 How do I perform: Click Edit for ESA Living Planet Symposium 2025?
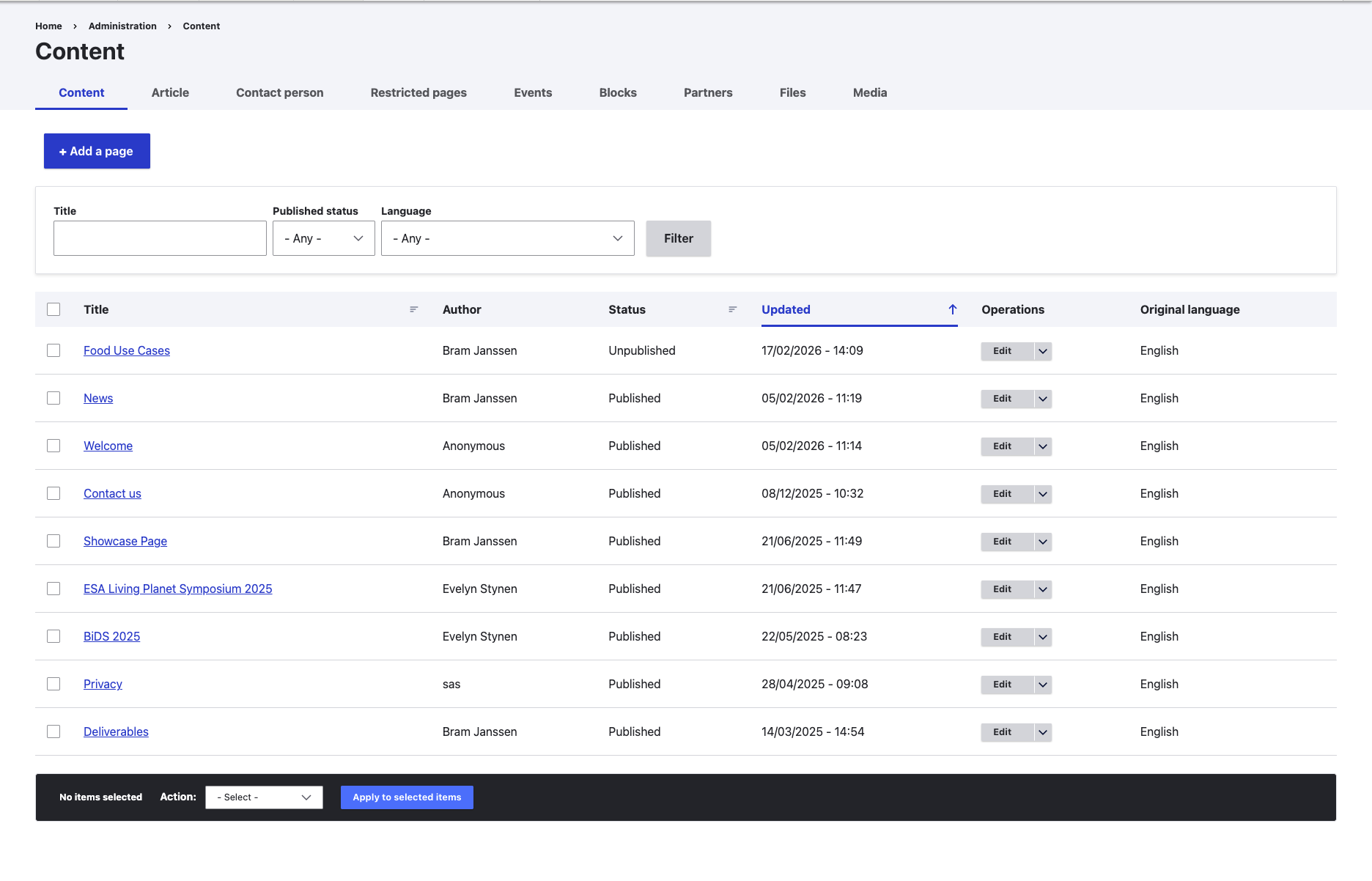(x=1007, y=589)
